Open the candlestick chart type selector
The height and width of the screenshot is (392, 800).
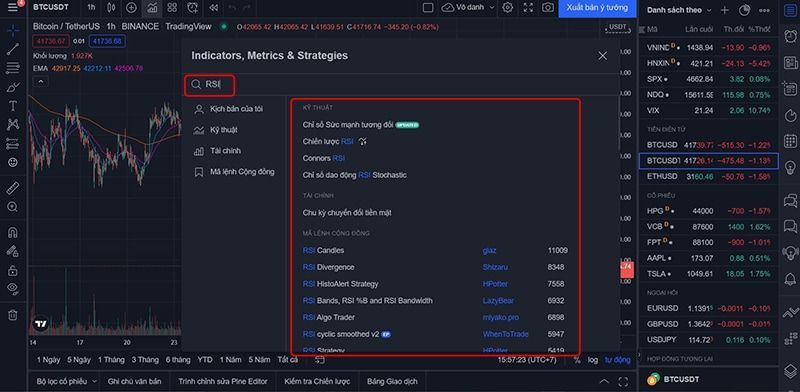111,7
